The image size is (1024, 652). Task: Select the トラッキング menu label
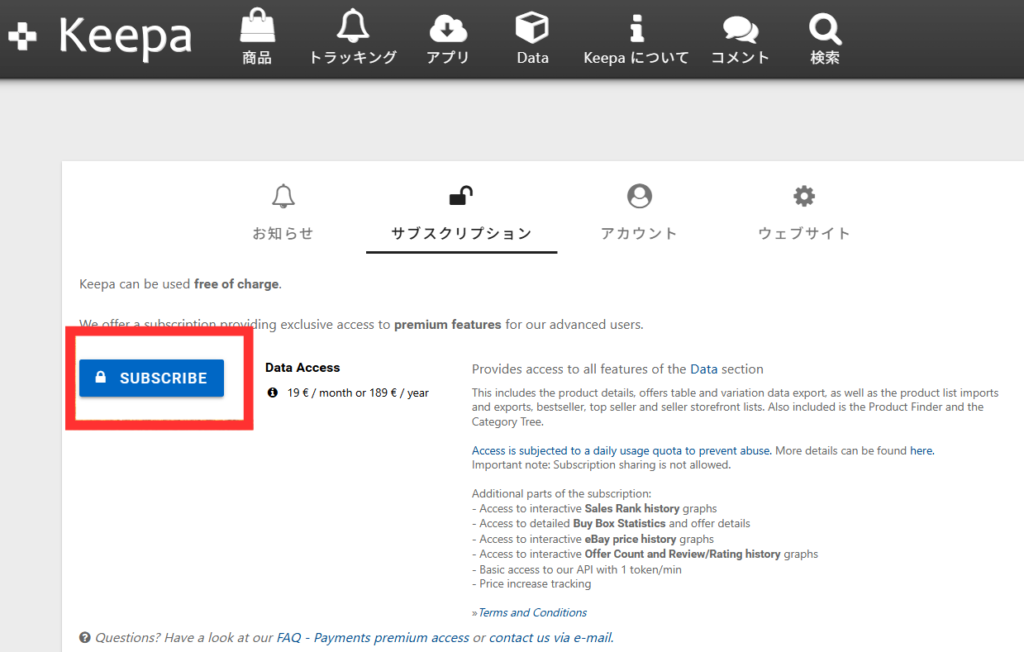pos(353,57)
